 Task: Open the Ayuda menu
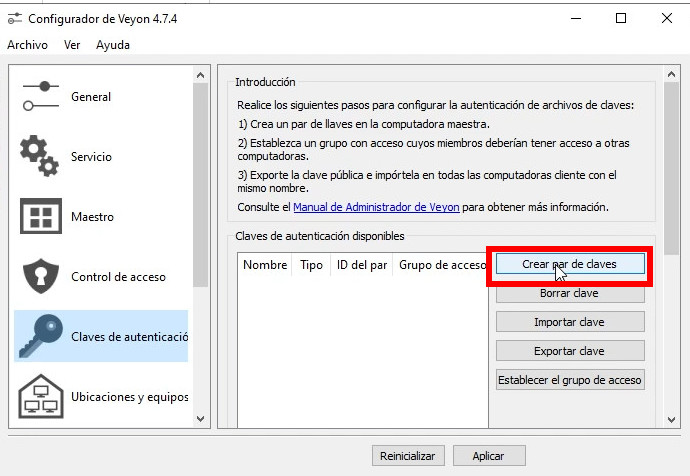[113, 45]
